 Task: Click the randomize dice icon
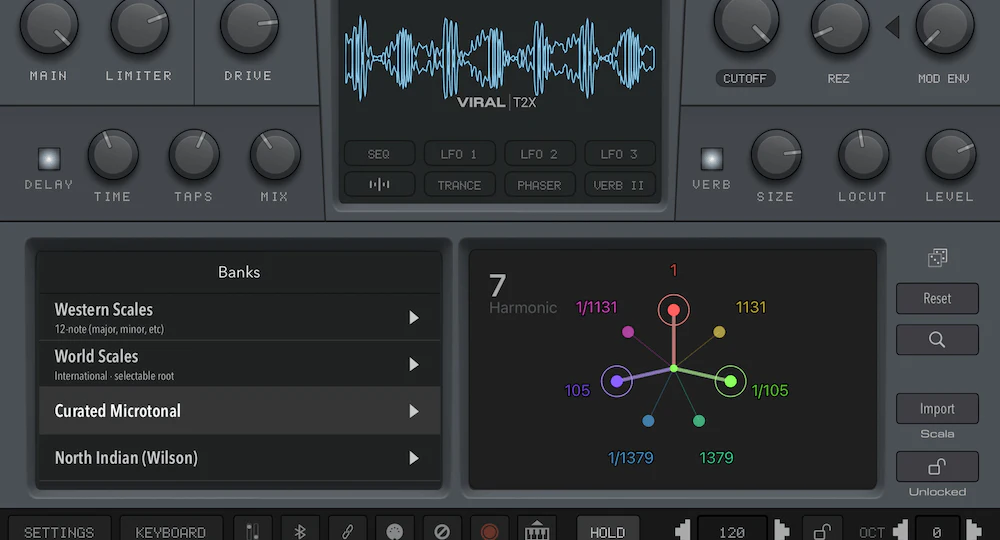(x=938, y=258)
